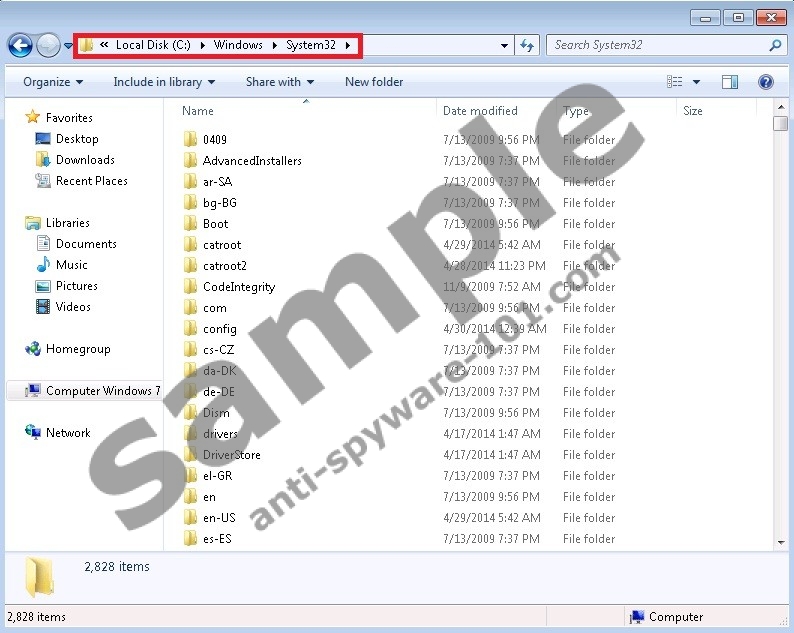Click the Music note icon

coord(44,264)
